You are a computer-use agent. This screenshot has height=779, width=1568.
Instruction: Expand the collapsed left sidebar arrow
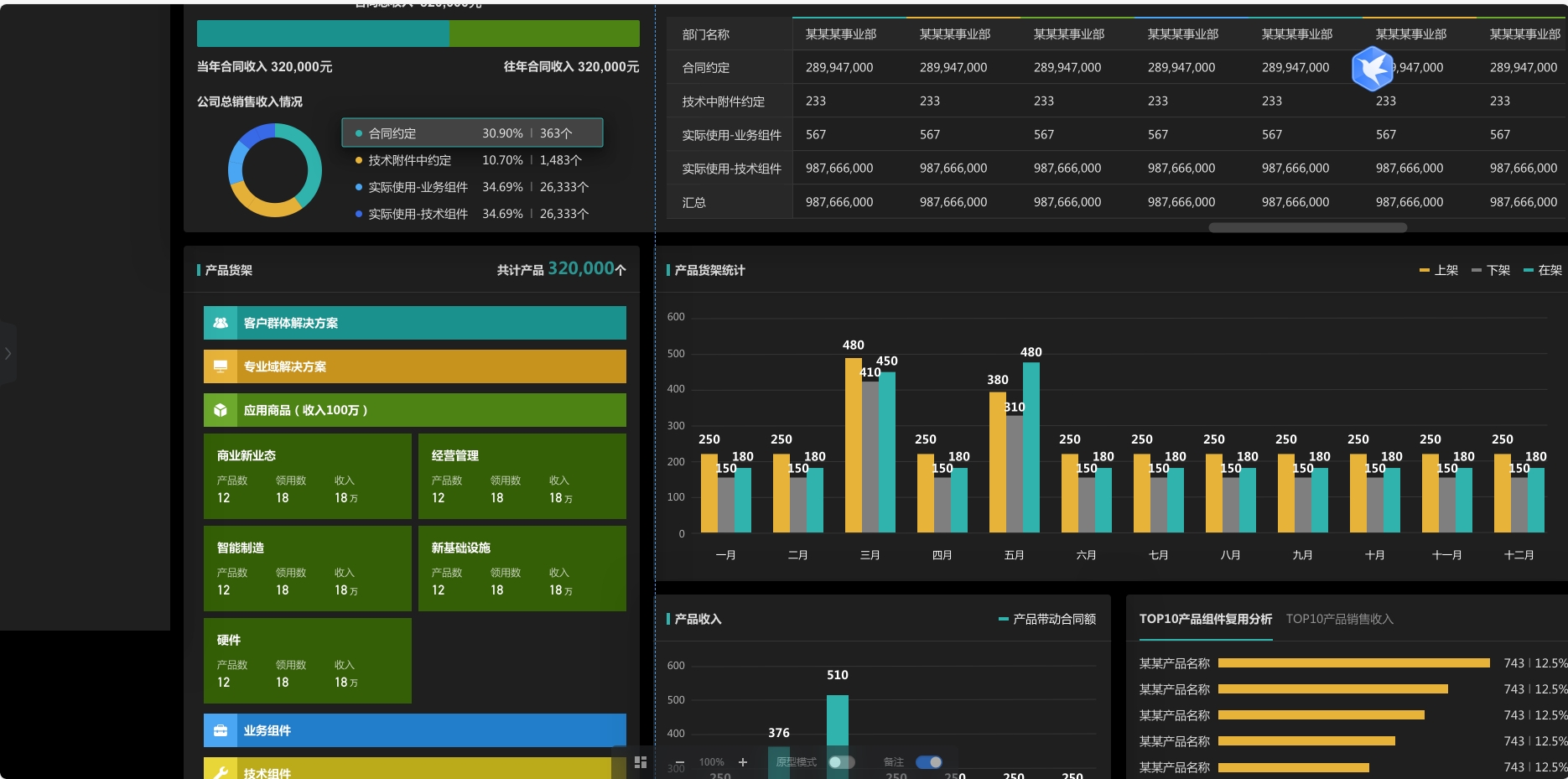coord(8,353)
